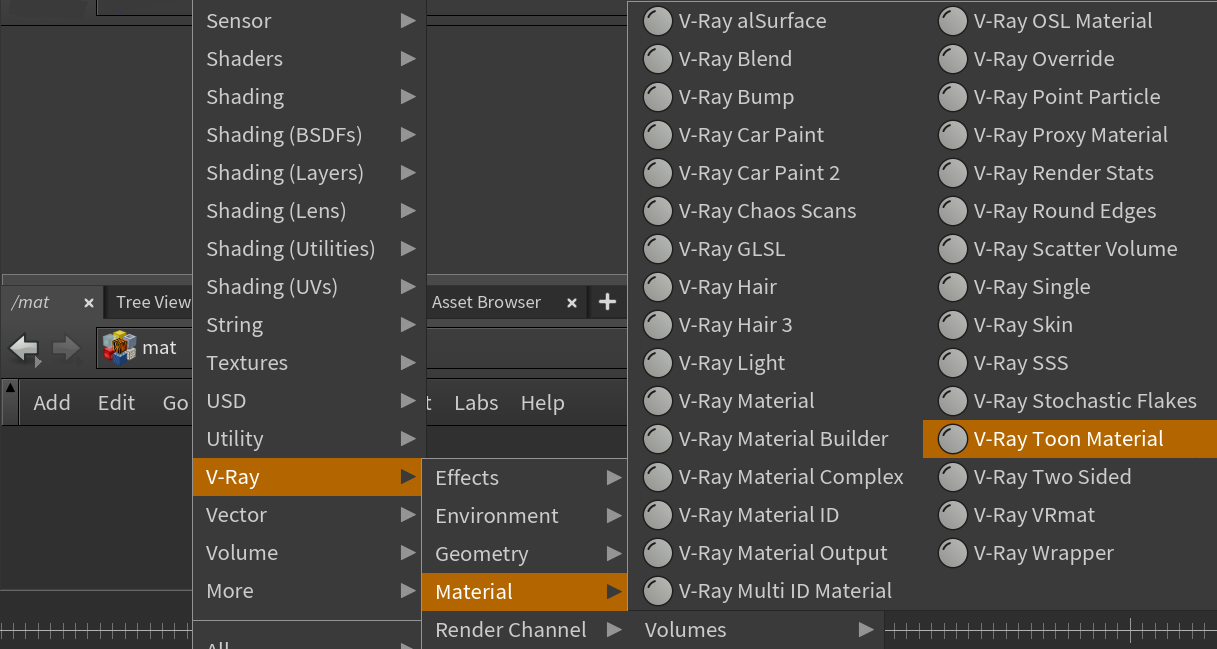1217x649 pixels.
Task: Open the Shading (UVs) submenu
Action: [x=309, y=287]
